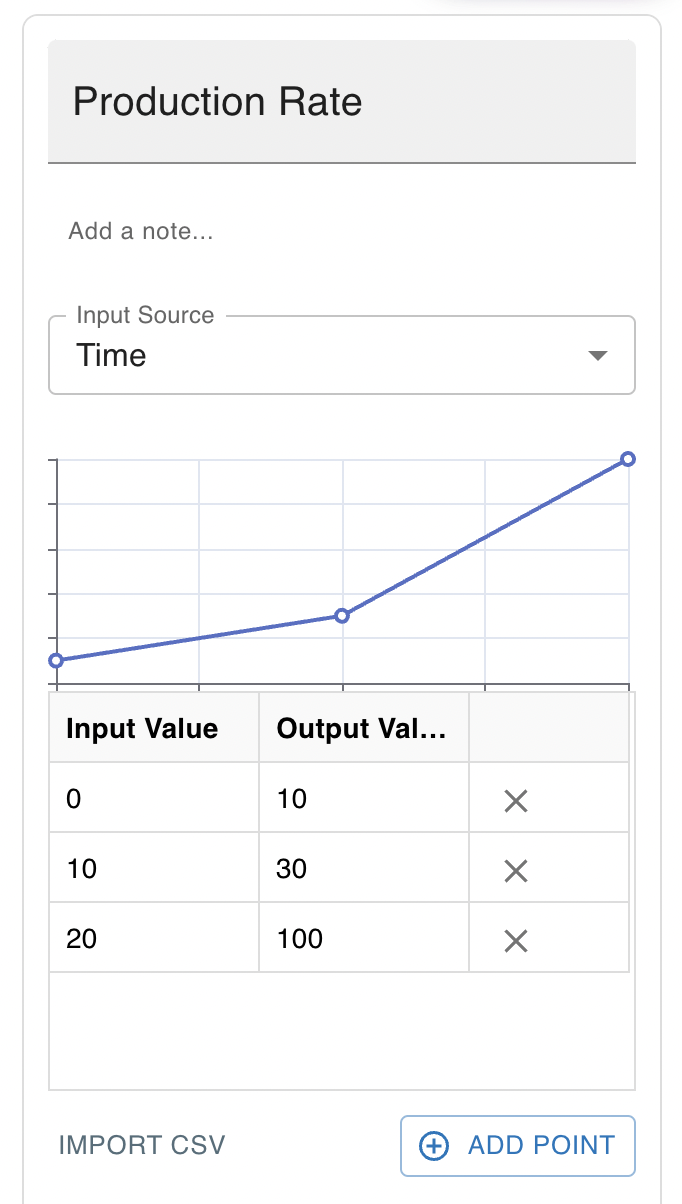Delete the row with input 10
682x1204 pixels.
tap(516, 870)
